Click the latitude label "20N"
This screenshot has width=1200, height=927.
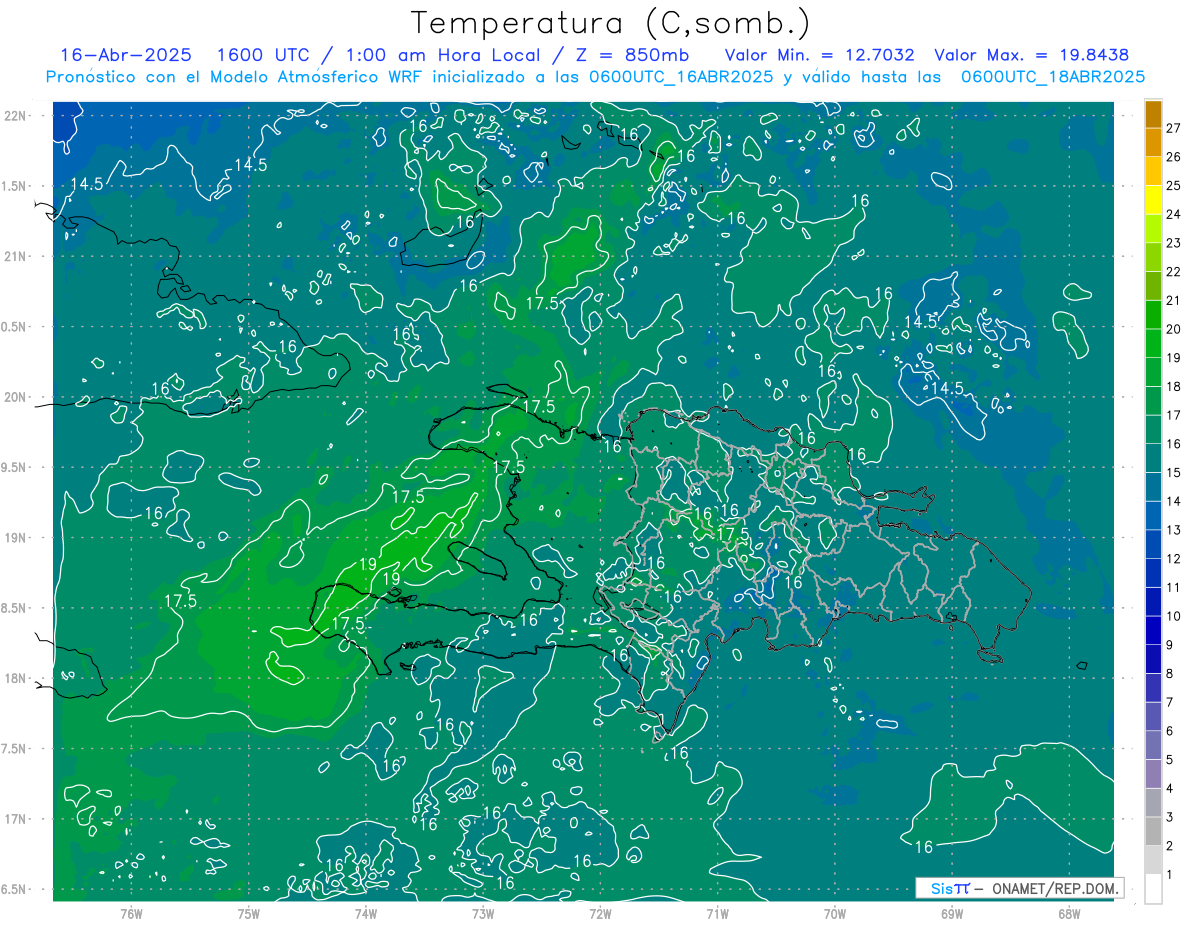point(15,397)
